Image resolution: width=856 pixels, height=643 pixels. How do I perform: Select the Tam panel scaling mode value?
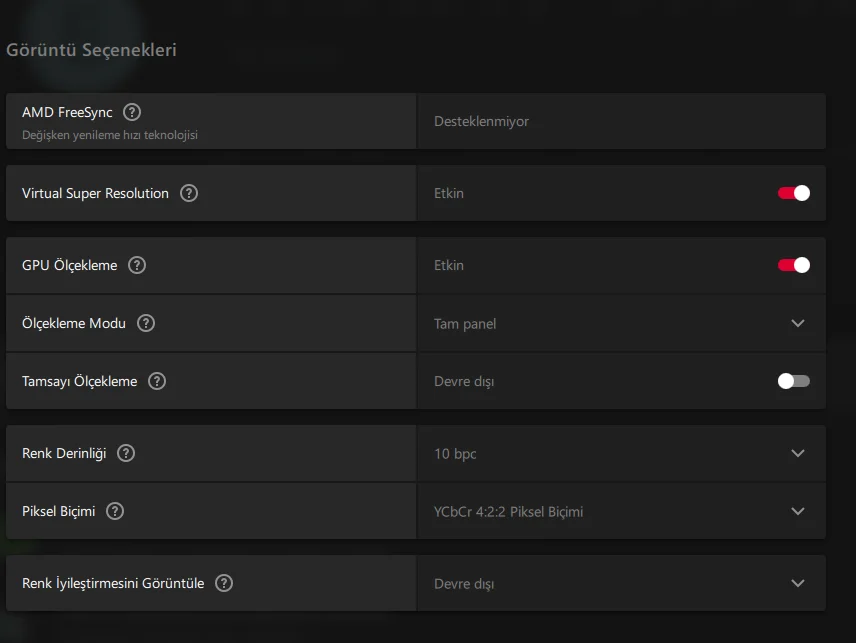[465, 324]
